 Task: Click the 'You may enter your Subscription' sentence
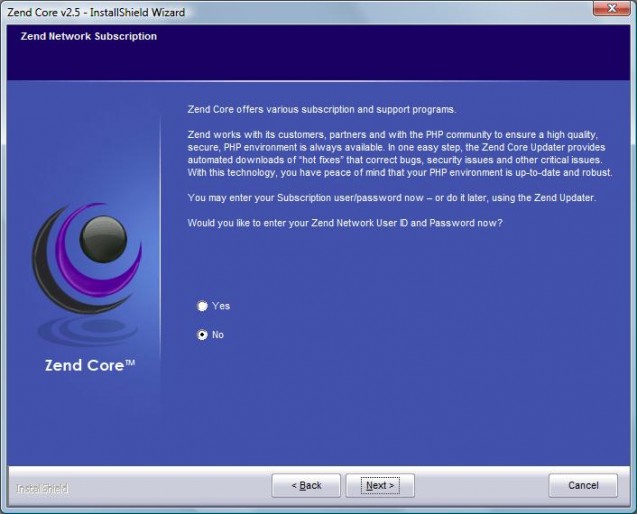[x=392, y=198]
